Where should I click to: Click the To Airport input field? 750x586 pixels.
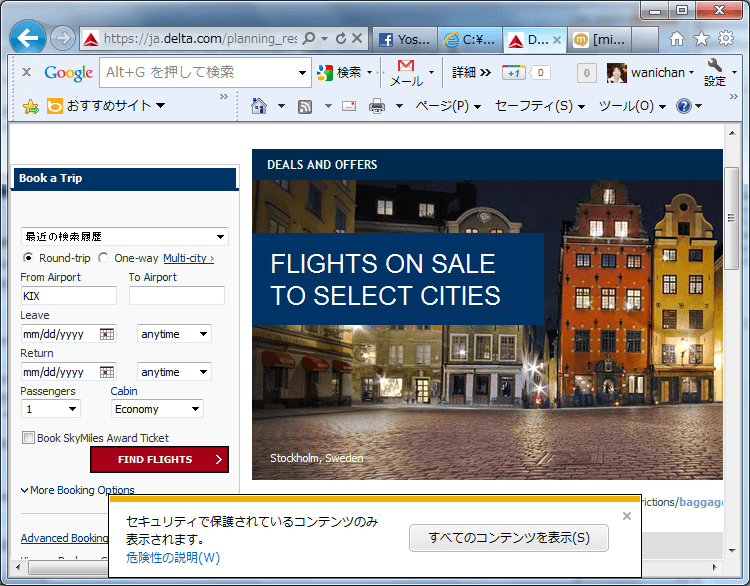(x=176, y=296)
